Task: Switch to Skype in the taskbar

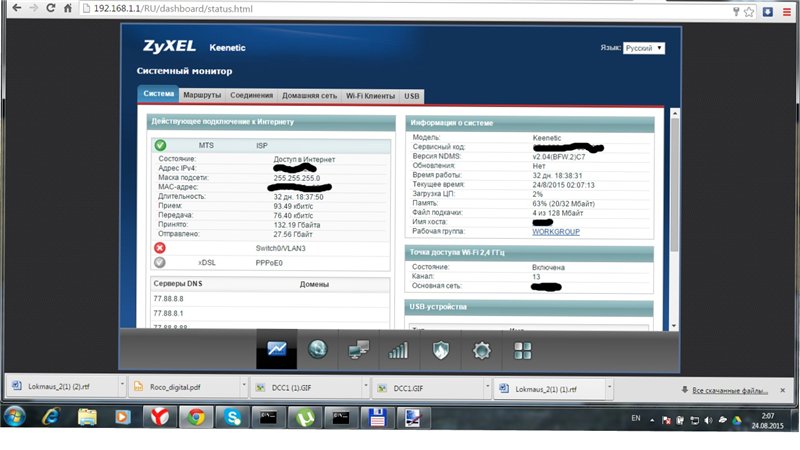Action: point(233,417)
